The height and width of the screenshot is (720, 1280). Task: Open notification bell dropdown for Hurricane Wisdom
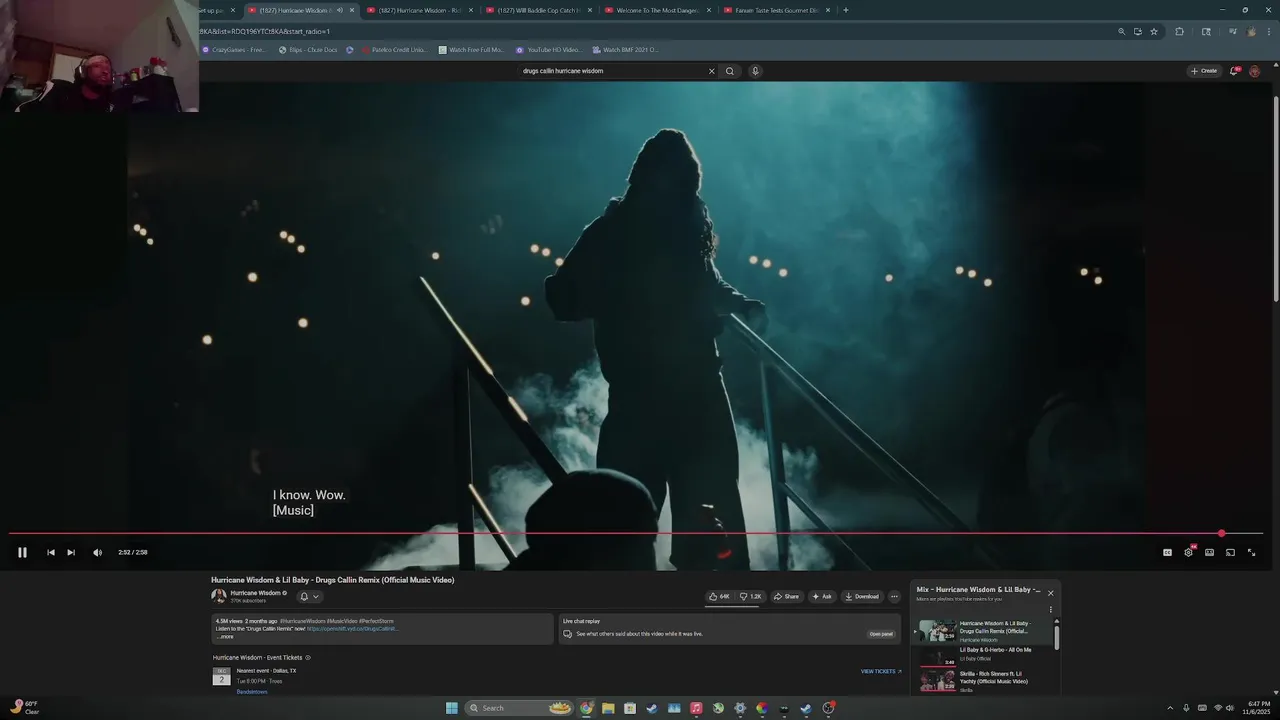tap(309, 596)
